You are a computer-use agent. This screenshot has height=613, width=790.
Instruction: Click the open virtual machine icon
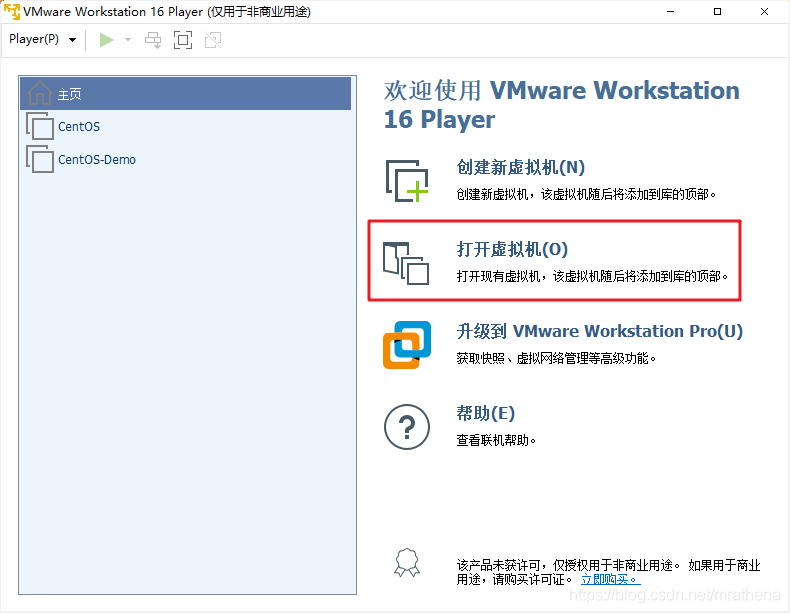(406, 263)
